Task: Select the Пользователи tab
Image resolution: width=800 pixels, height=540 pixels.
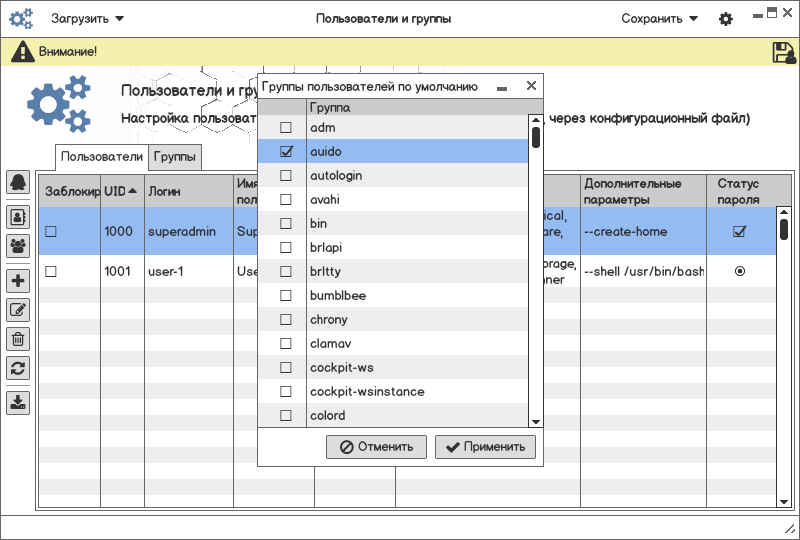Action: (102, 157)
